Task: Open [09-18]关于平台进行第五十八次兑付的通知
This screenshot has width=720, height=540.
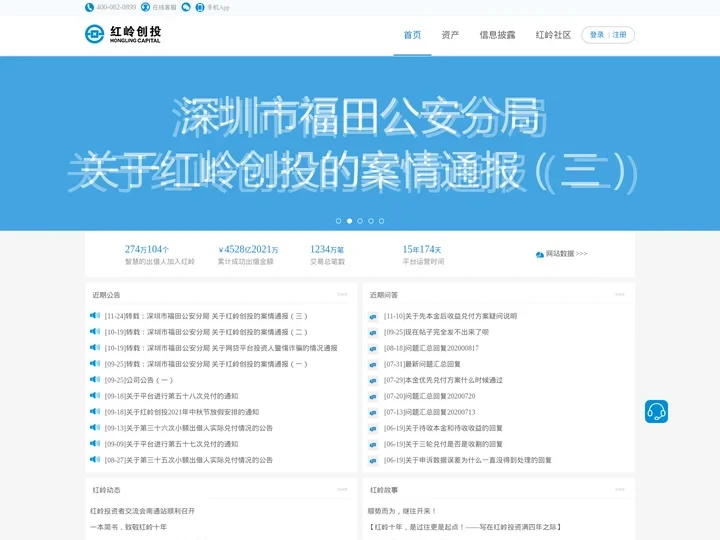Action: (x=171, y=396)
